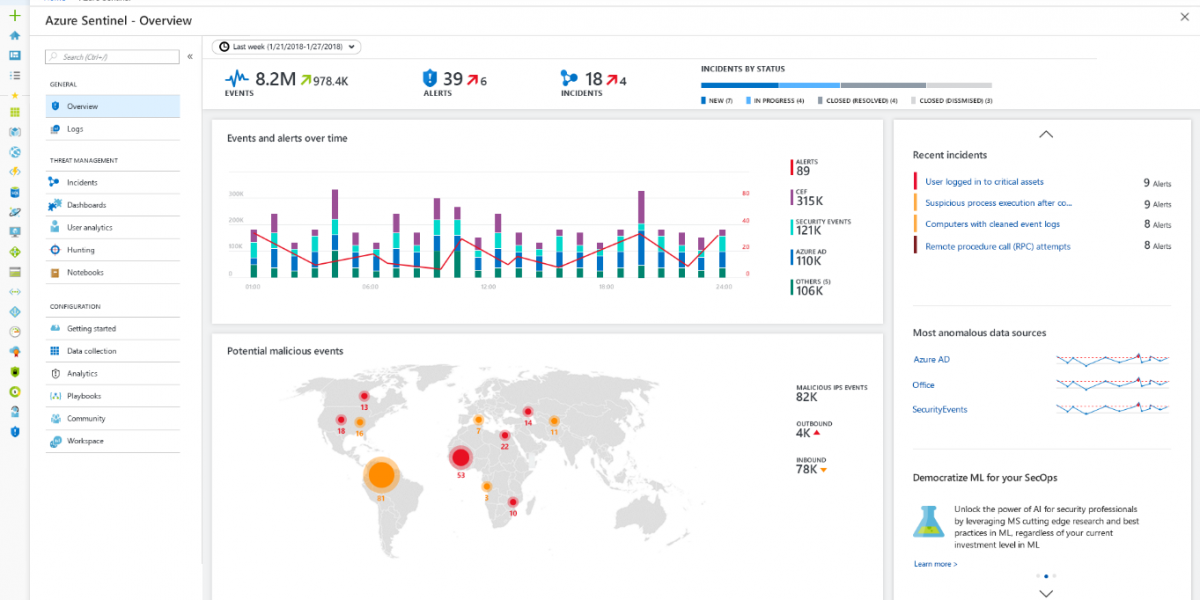1200x600 pixels.
Task: Click the Inbound 78K value
Action: (806, 469)
